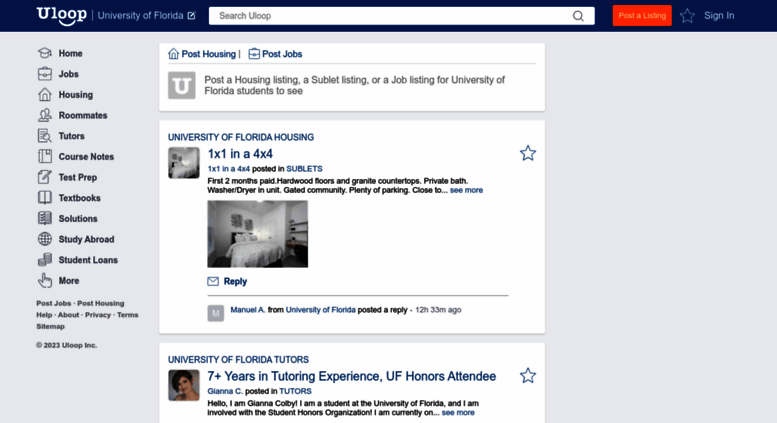777x423 pixels.
Task: Open saved listings star in header
Action: pos(687,16)
